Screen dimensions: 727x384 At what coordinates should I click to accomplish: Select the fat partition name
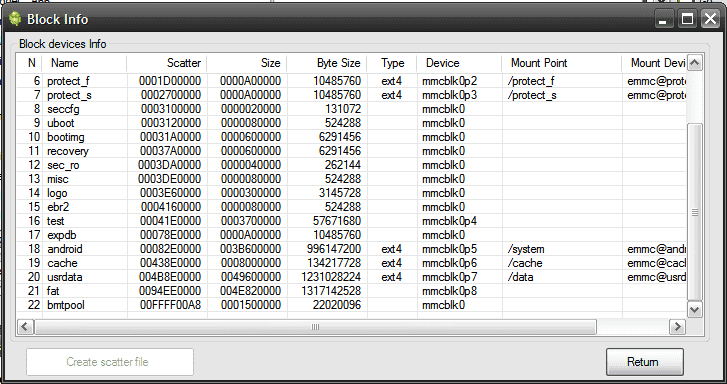(x=53, y=291)
